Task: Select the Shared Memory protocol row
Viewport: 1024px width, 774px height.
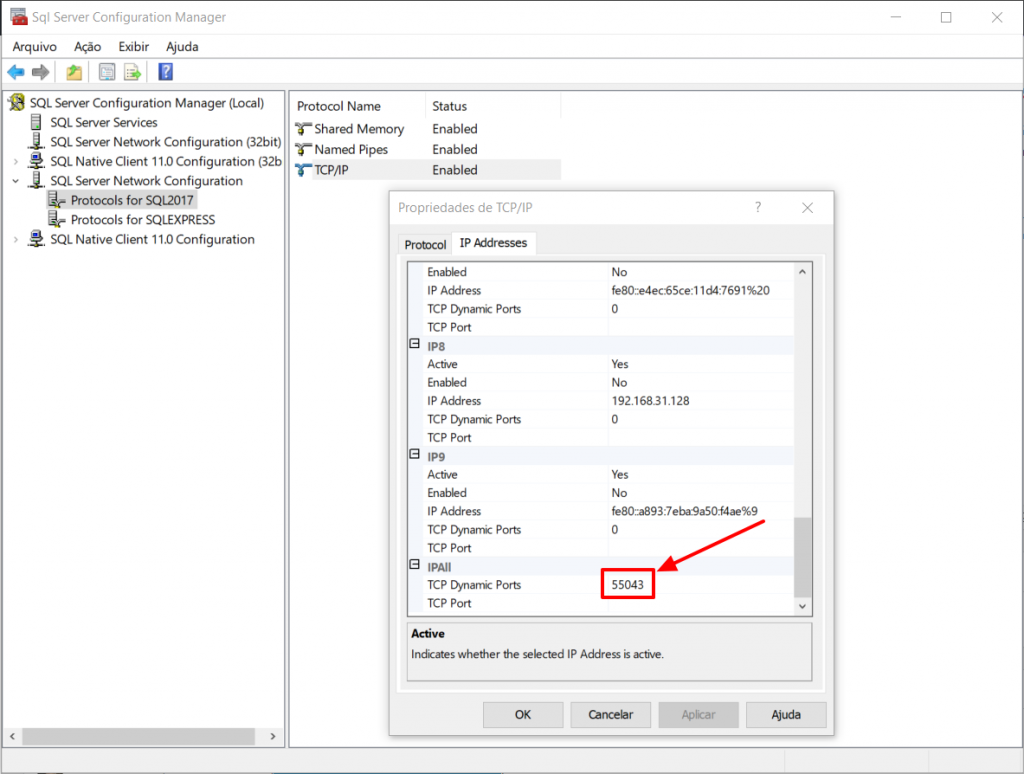Action: [427, 129]
